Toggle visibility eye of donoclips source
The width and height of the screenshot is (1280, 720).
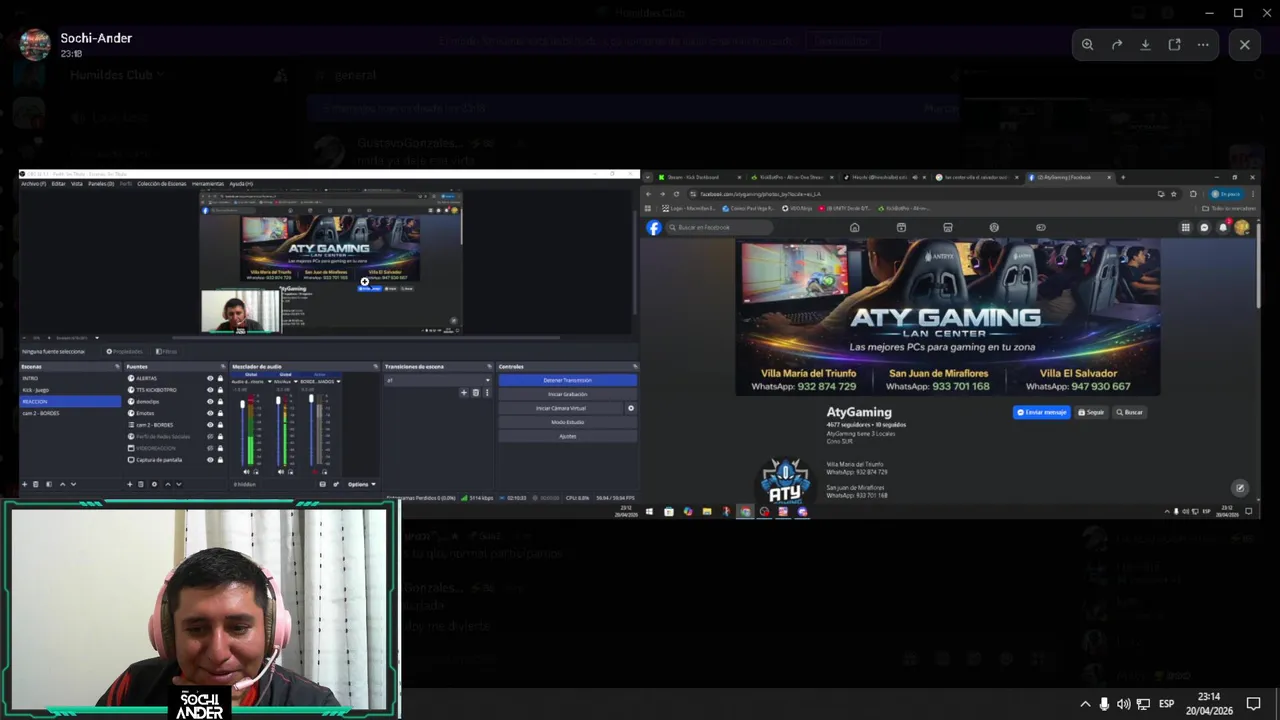pos(210,401)
